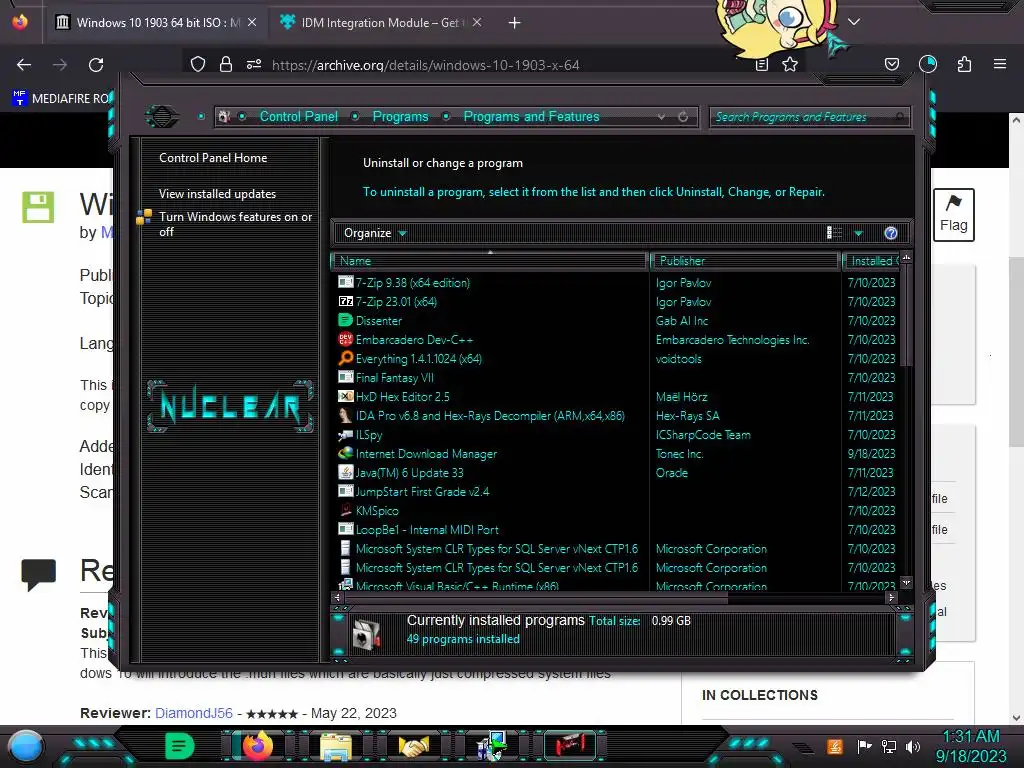The width and height of the screenshot is (1024, 768).
Task: Switch to IDM Integration Module tab
Action: pyautogui.click(x=380, y=23)
